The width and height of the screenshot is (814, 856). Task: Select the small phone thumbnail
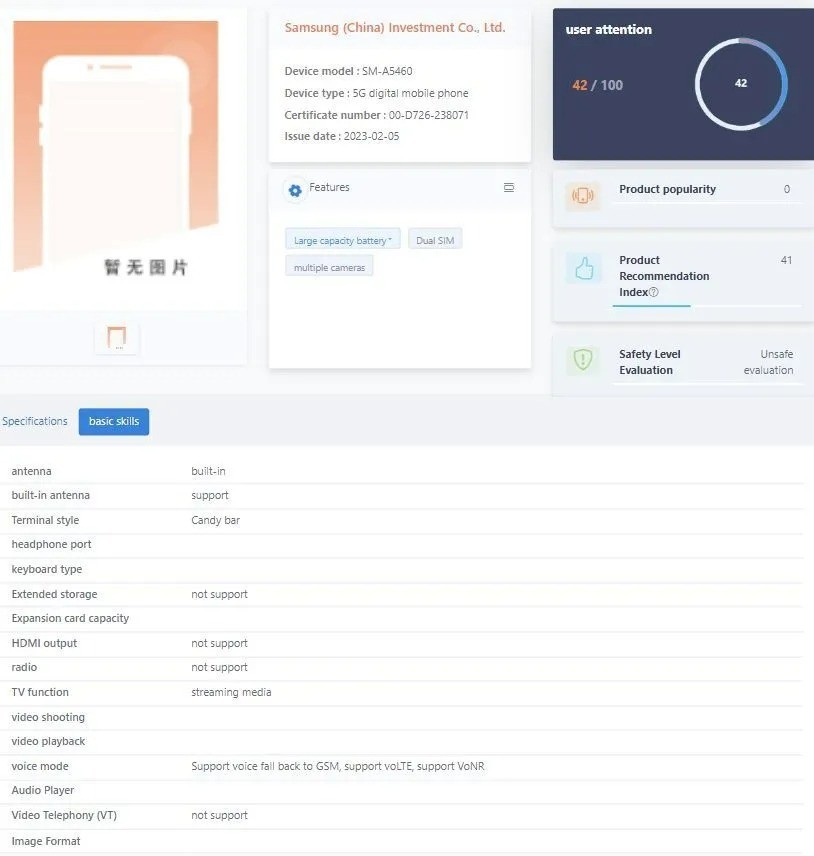pos(117,338)
